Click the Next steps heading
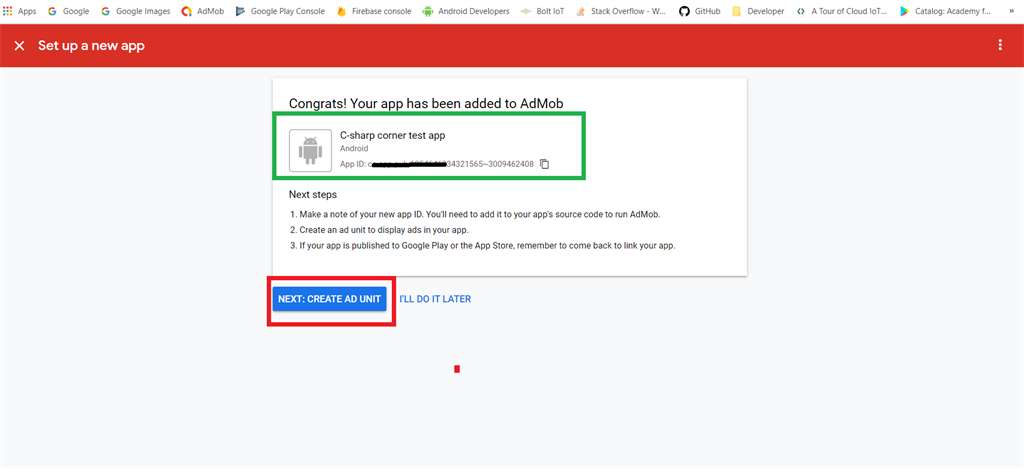This screenshot has width=1024, height=468. pyautogui.click(x=313, y=195)
